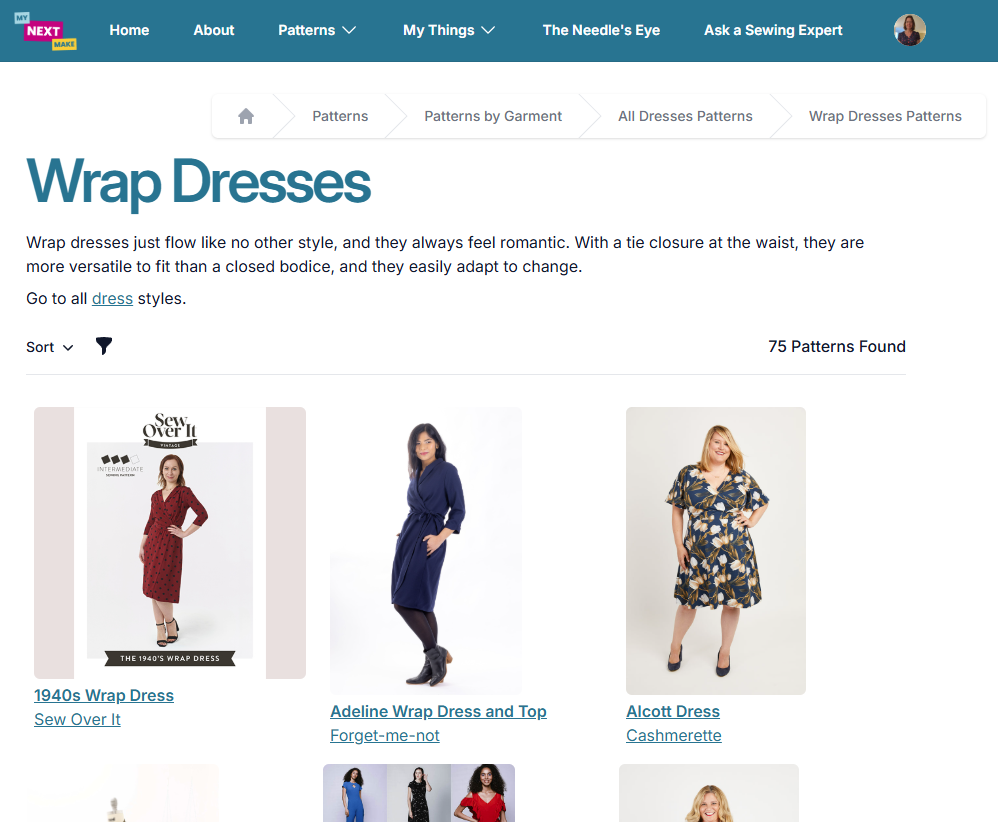The image size is (998, 822).
Task: Visit the Sew Over It designer link
Action: point(77,719)
